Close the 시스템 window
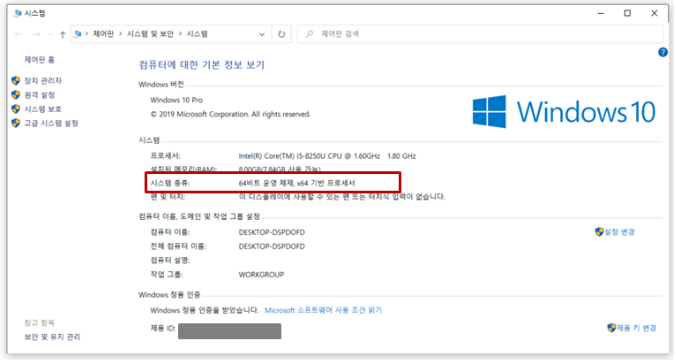 (654, 13)
